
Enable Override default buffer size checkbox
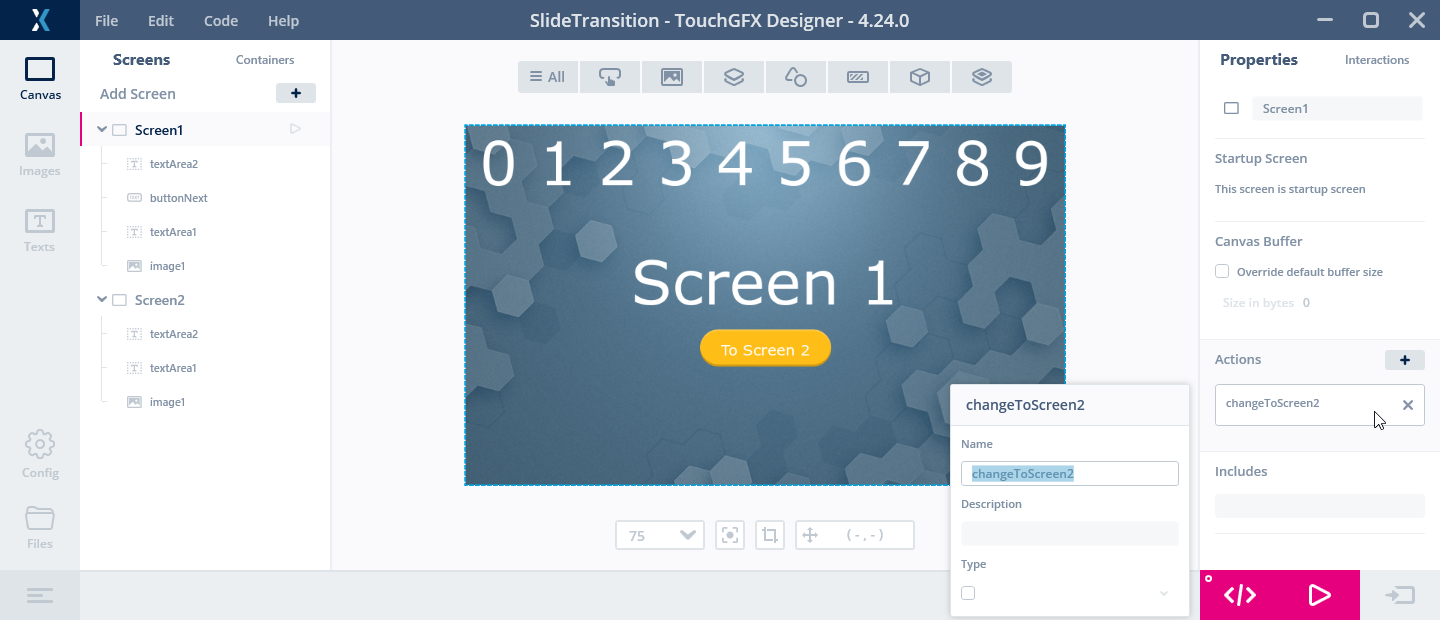coord(1222,272)
